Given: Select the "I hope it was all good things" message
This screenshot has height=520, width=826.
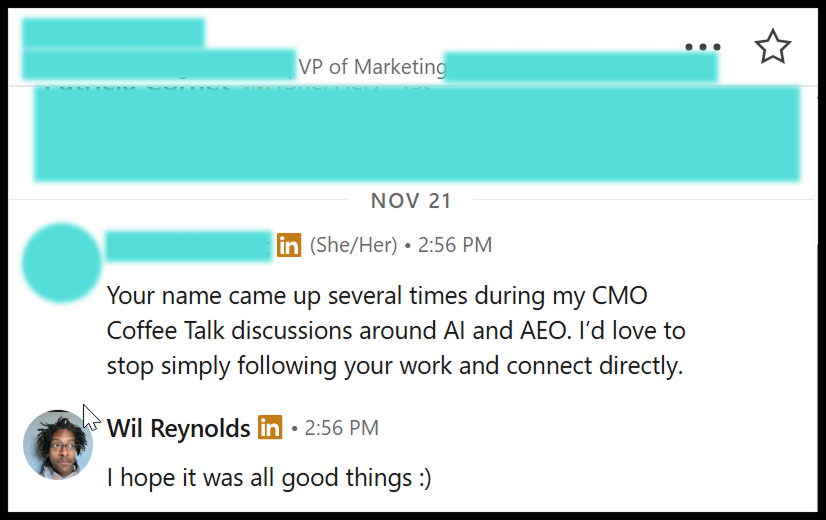Looking at the screenshot, I should [x=269, y=478].
